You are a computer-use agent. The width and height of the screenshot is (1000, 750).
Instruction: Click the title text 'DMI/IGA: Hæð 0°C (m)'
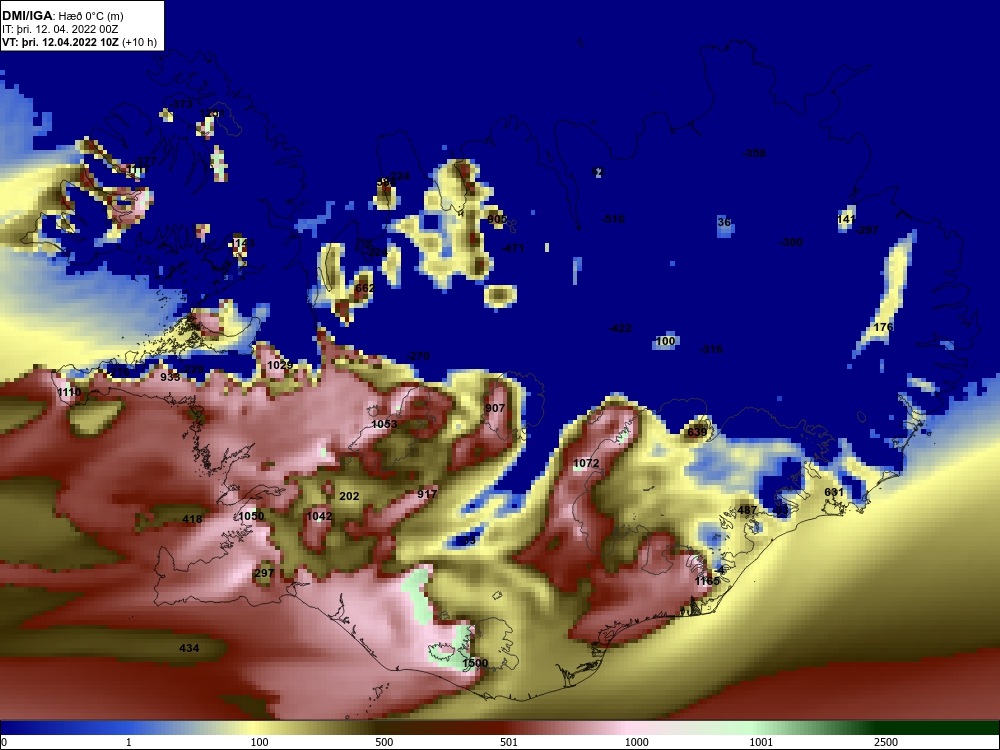(x=62, y=16)
